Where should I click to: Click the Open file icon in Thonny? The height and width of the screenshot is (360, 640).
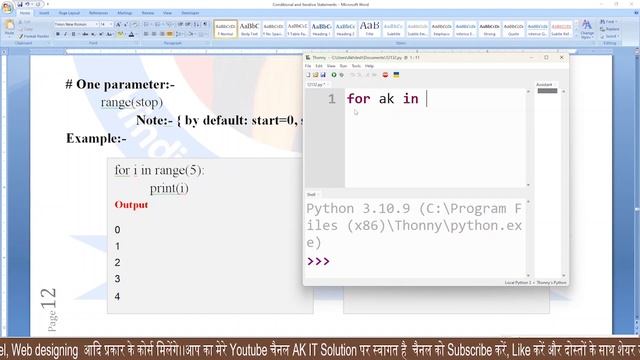click(x=316, y=75)
